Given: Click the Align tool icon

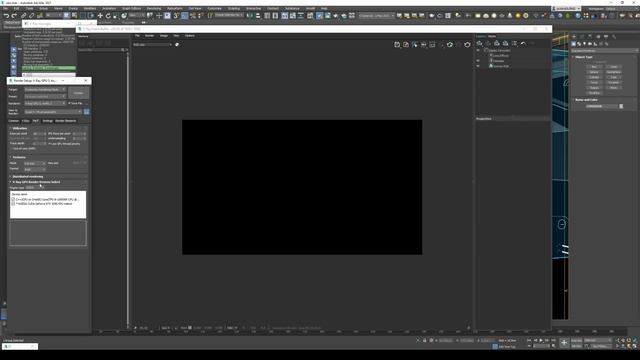Looking at the screenshot, I should coord(258,16).
